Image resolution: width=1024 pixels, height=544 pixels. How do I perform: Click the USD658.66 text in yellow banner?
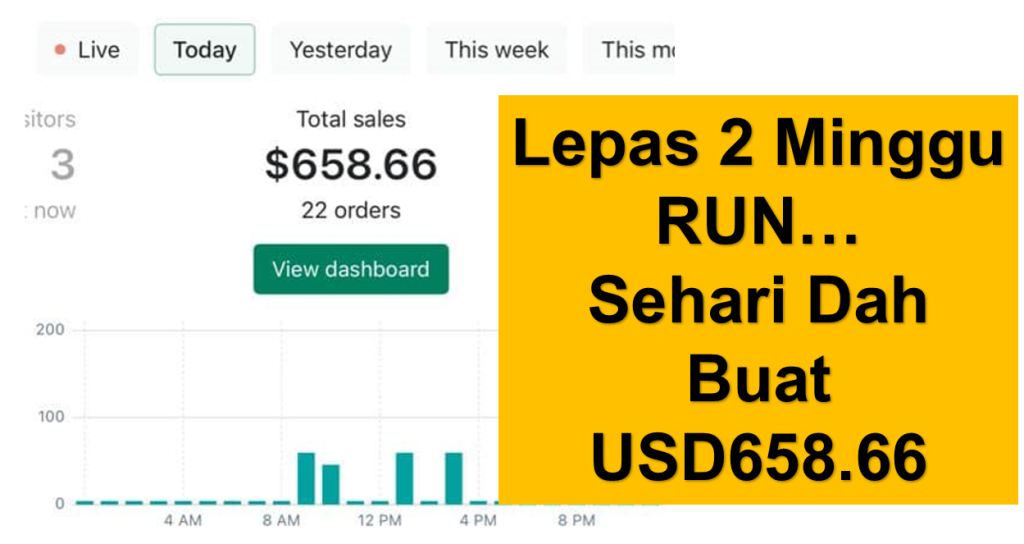pos(758,460)
